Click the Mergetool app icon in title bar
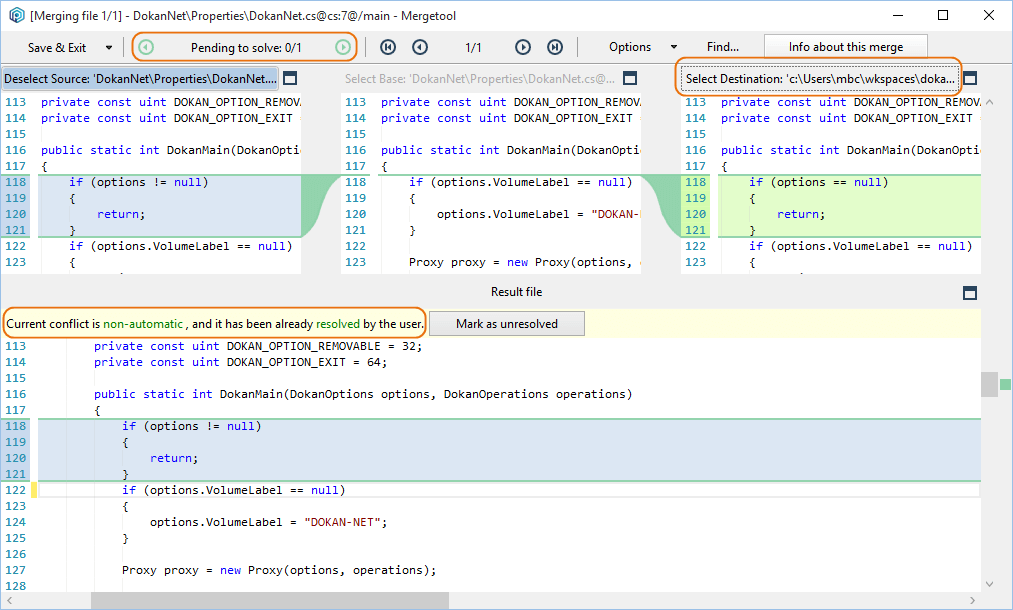This screenshot has height=610, width=1013. 16,15
